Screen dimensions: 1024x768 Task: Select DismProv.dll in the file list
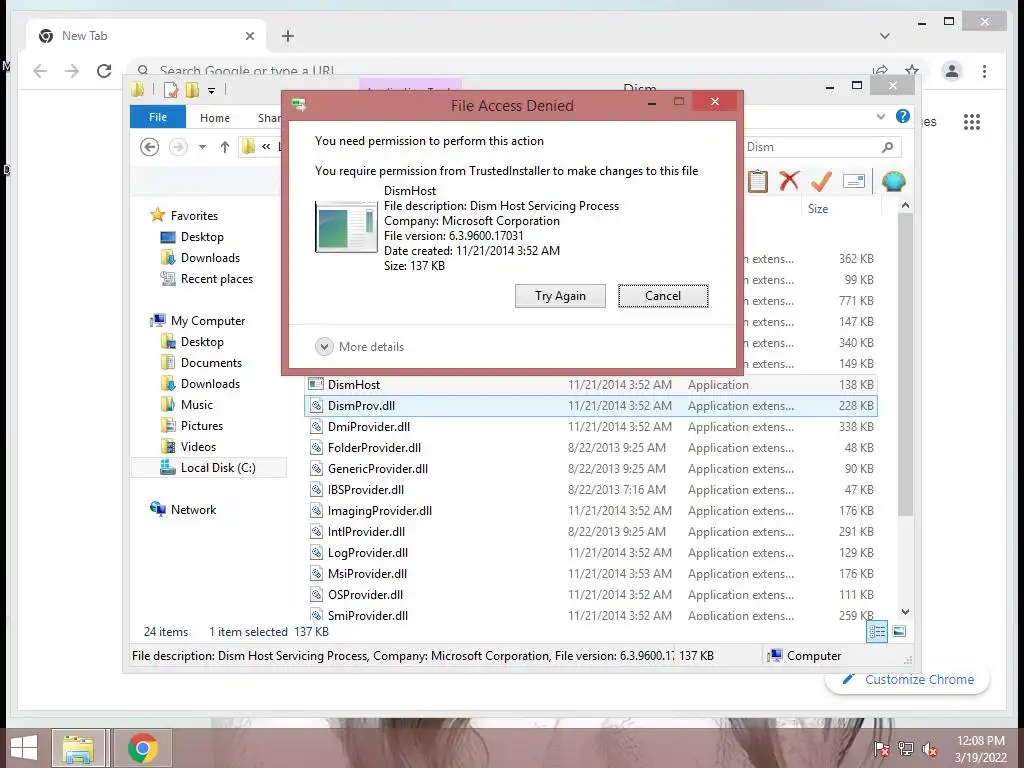(x=591, y=406)
